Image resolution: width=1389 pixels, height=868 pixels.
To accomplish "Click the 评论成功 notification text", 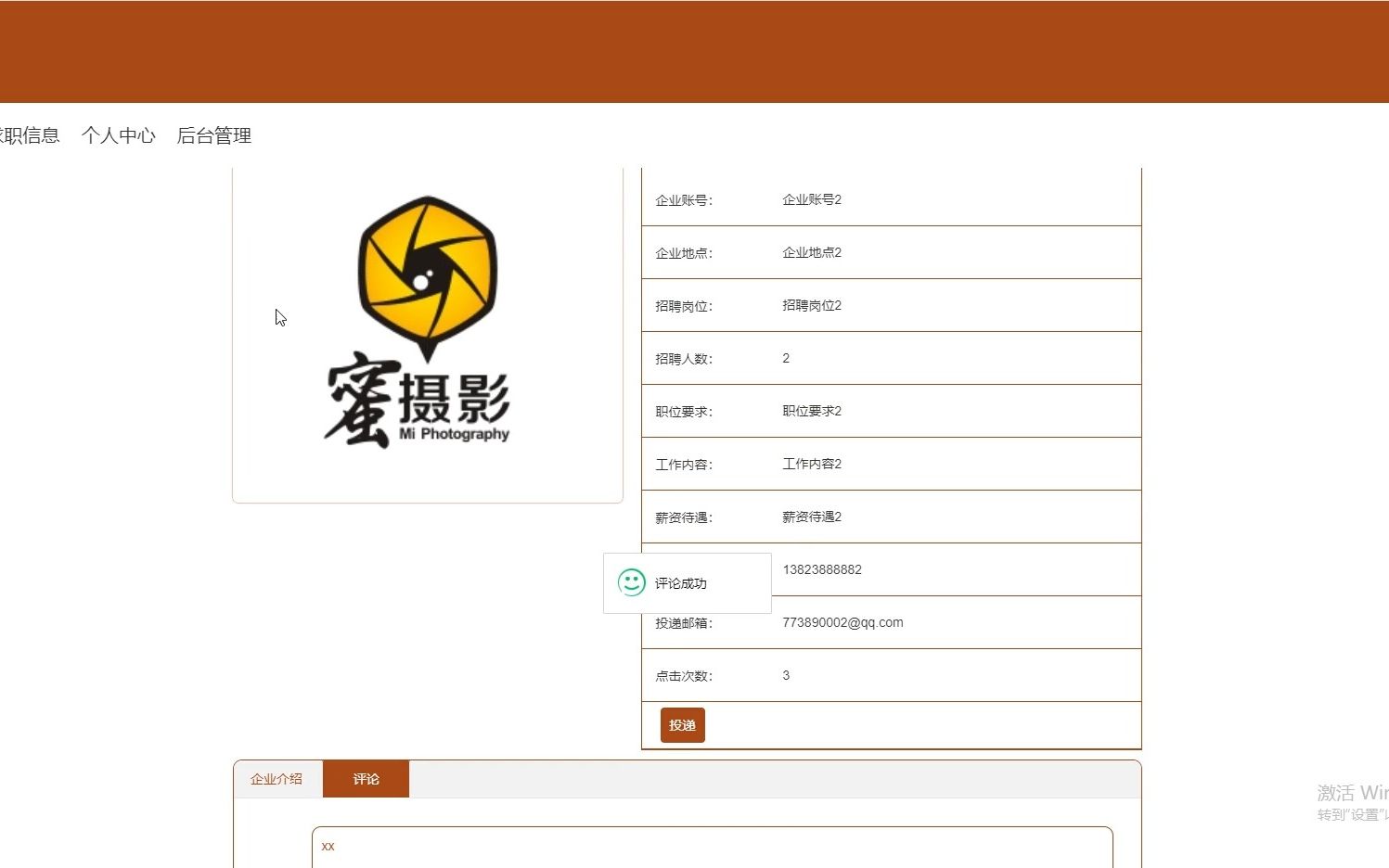I will pyautogui.click(x=681, y=583).
